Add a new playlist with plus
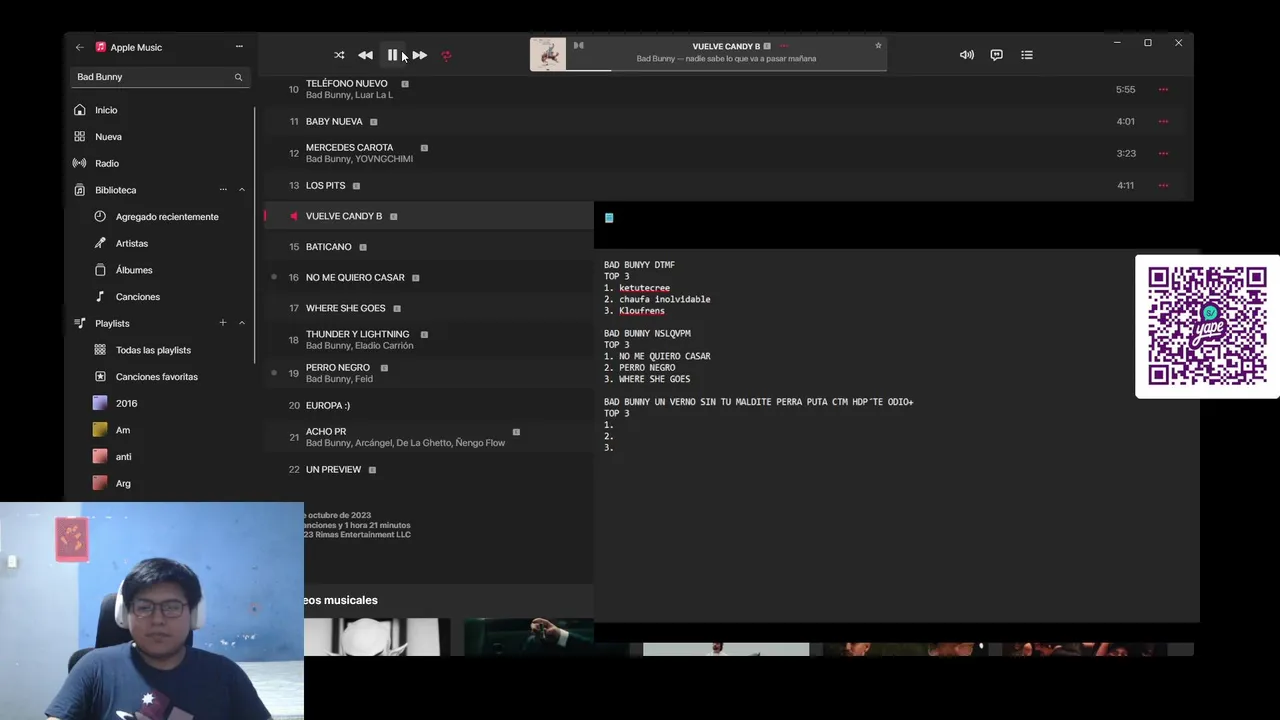 point(223,323)
